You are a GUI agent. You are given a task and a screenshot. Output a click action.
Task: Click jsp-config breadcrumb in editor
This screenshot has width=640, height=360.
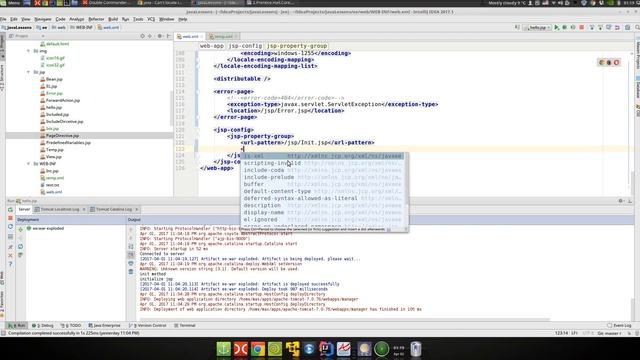pos(245,46)
